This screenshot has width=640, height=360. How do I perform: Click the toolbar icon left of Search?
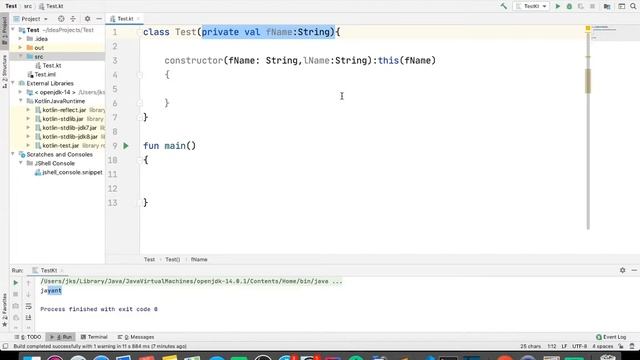click(621, 6)
